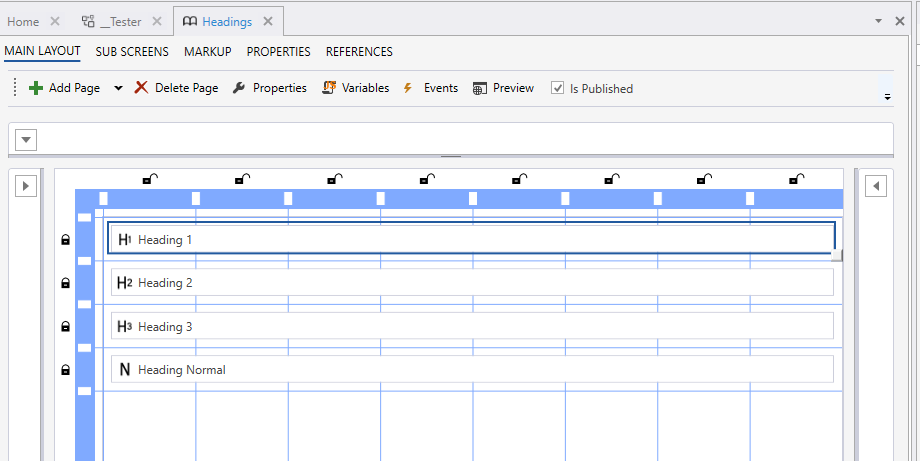Screen dimensions: 920x461
Task: Click the red Delete Page X icon
Action: [141, 87]
